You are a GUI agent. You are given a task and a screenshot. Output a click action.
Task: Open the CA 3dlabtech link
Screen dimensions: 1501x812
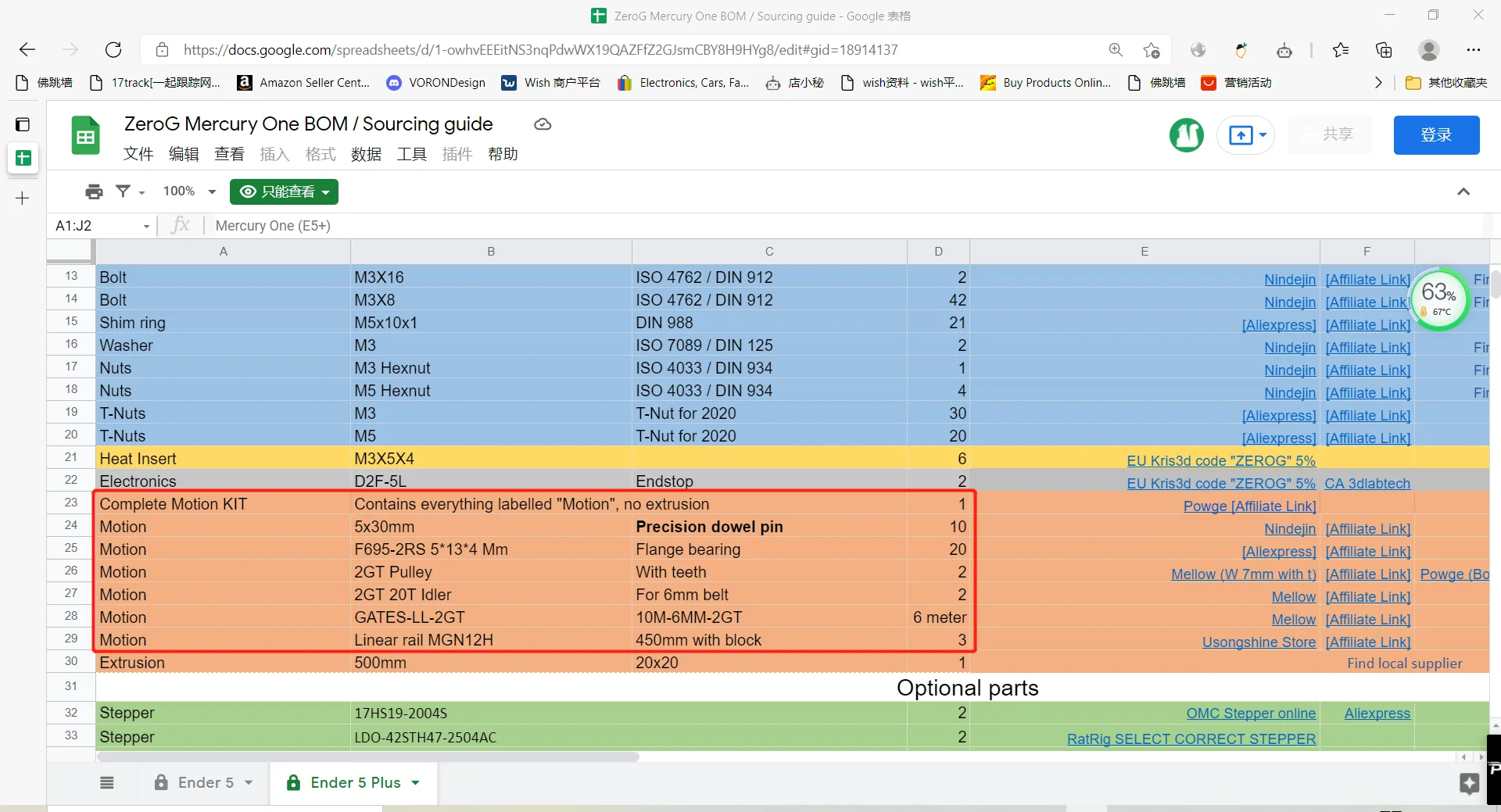point(1367,484)
